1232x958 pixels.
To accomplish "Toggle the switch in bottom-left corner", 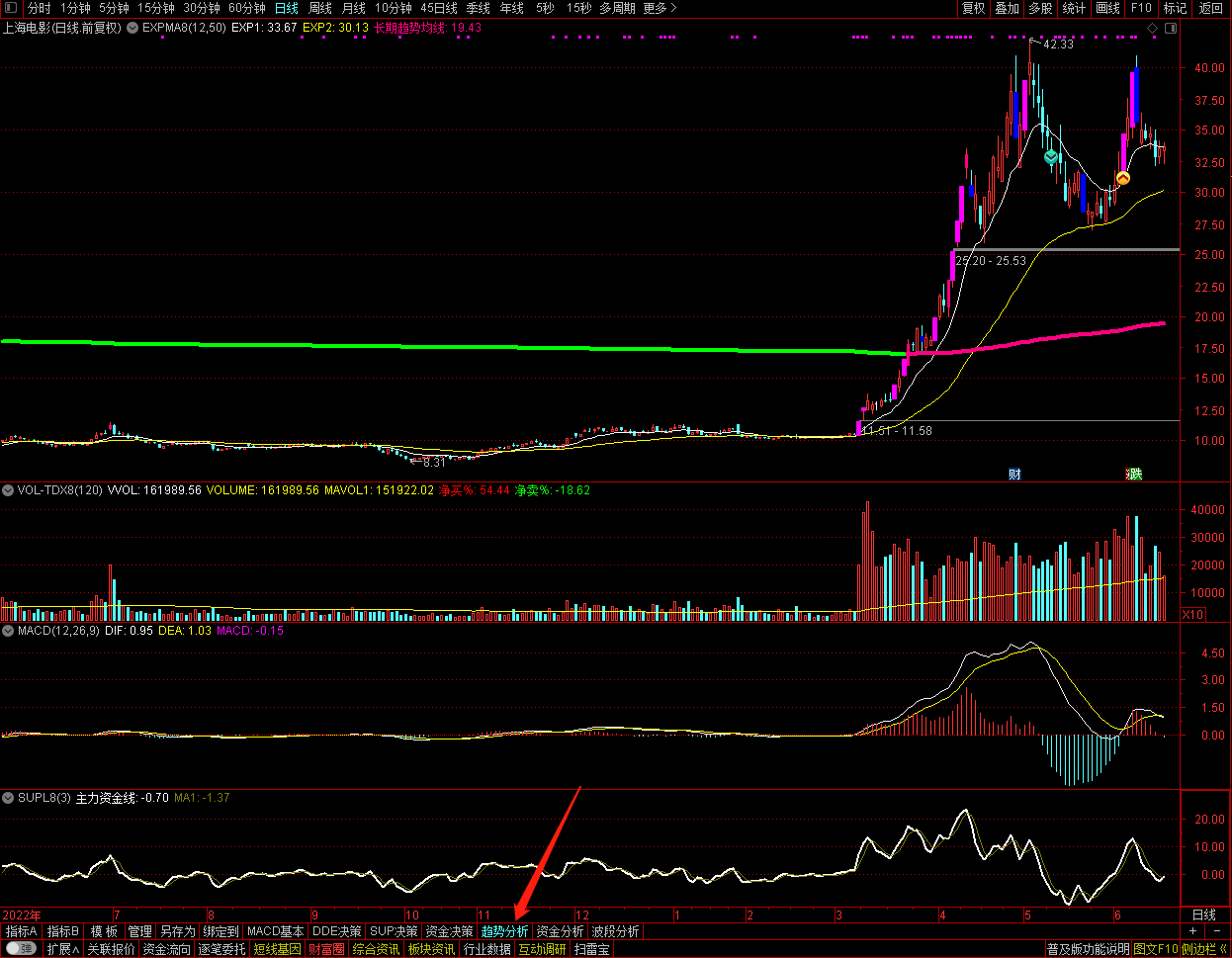I will click(x=21, y=949).
